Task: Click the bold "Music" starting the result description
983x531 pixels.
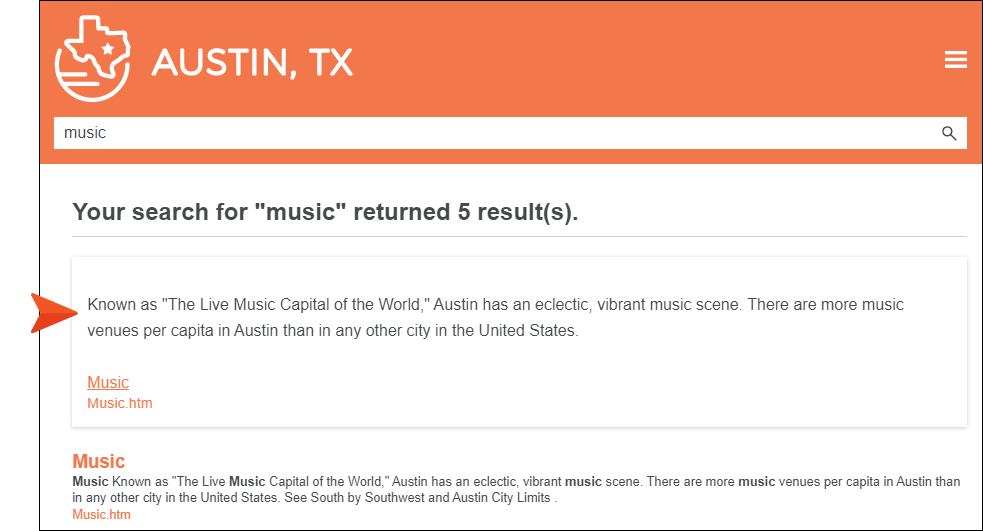Action: [x=90, y=482]
